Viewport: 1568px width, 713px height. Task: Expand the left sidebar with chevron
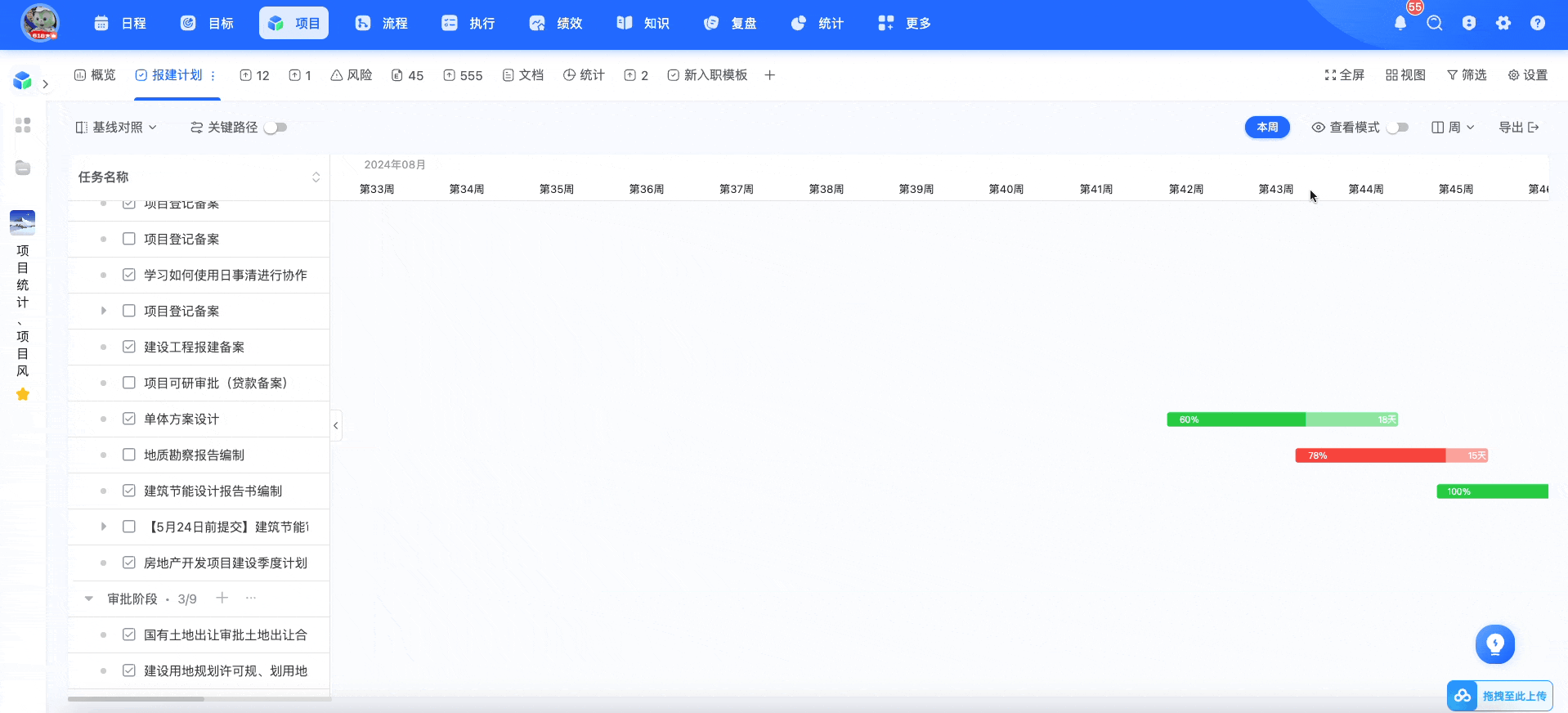coord(46,83)
